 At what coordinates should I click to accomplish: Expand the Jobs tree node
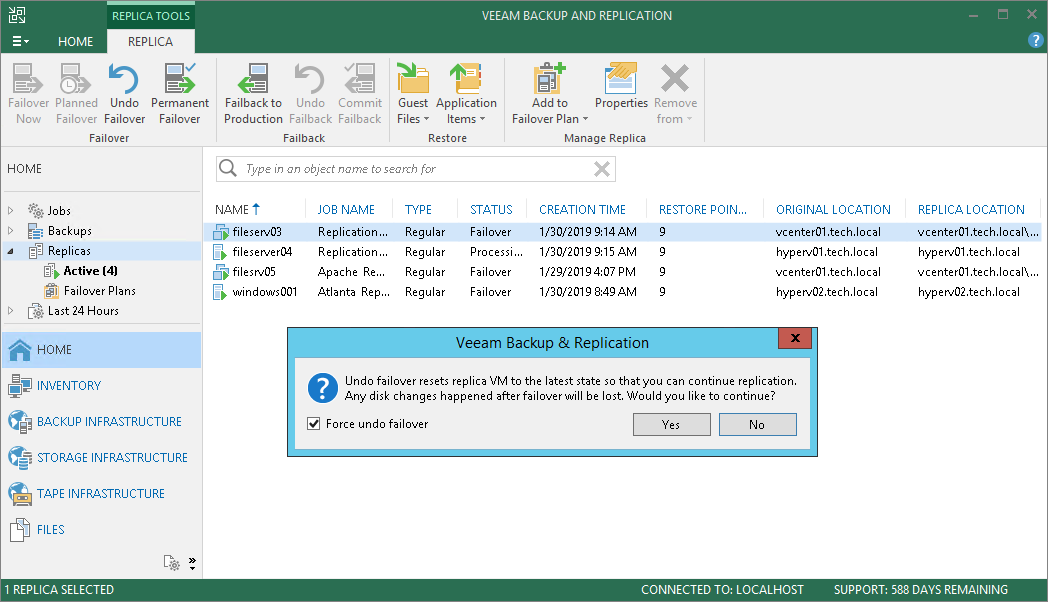(11, 210)
